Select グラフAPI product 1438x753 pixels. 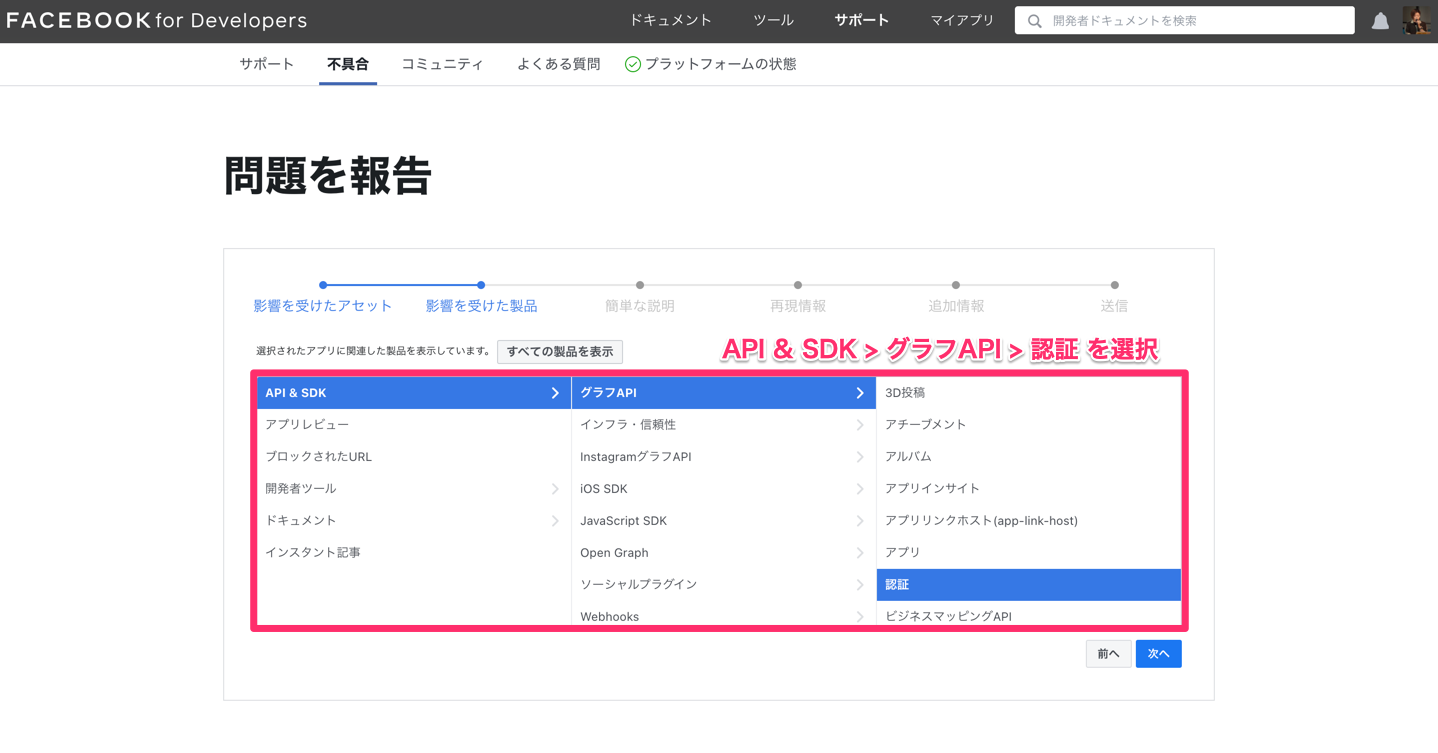point(723,393)
